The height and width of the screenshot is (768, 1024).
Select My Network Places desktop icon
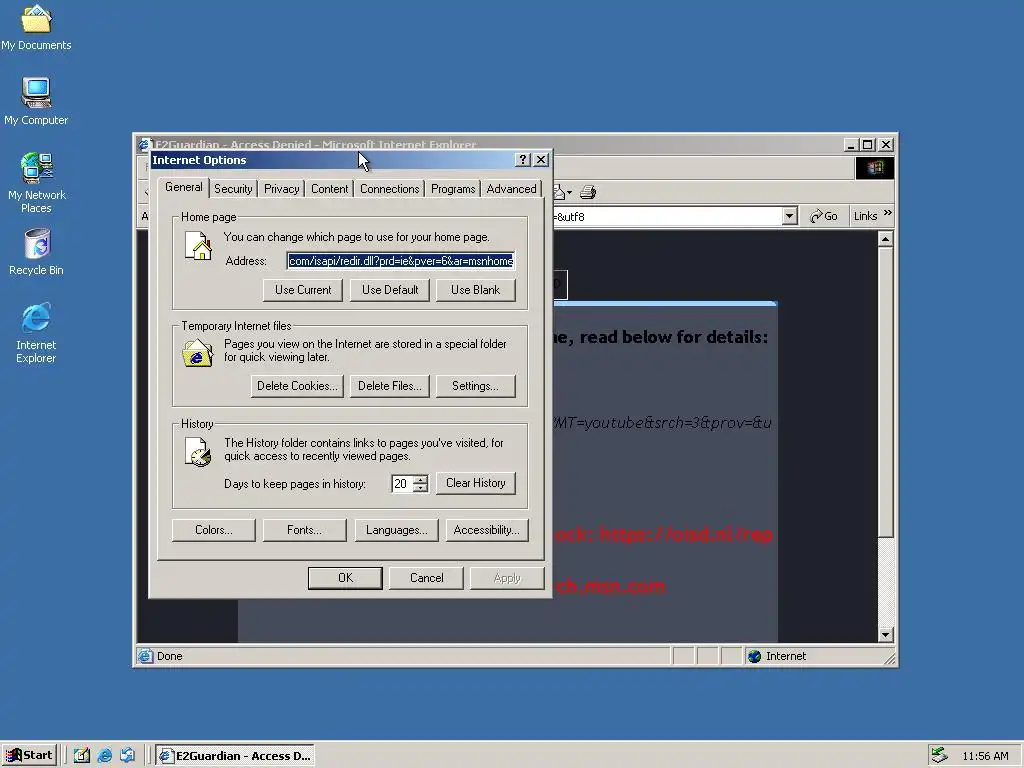point(36,182)
